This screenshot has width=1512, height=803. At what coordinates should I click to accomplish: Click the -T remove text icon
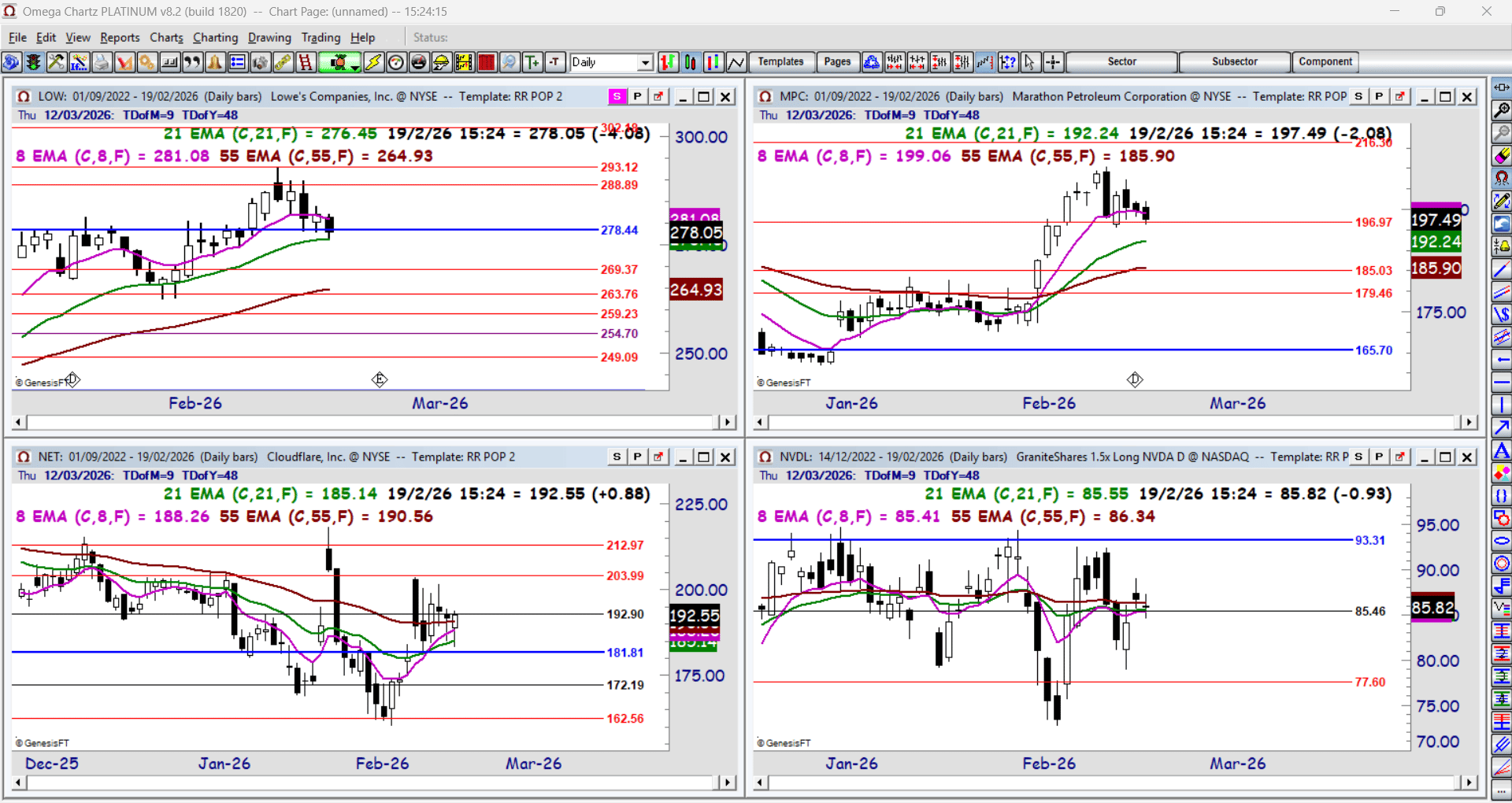555,62
